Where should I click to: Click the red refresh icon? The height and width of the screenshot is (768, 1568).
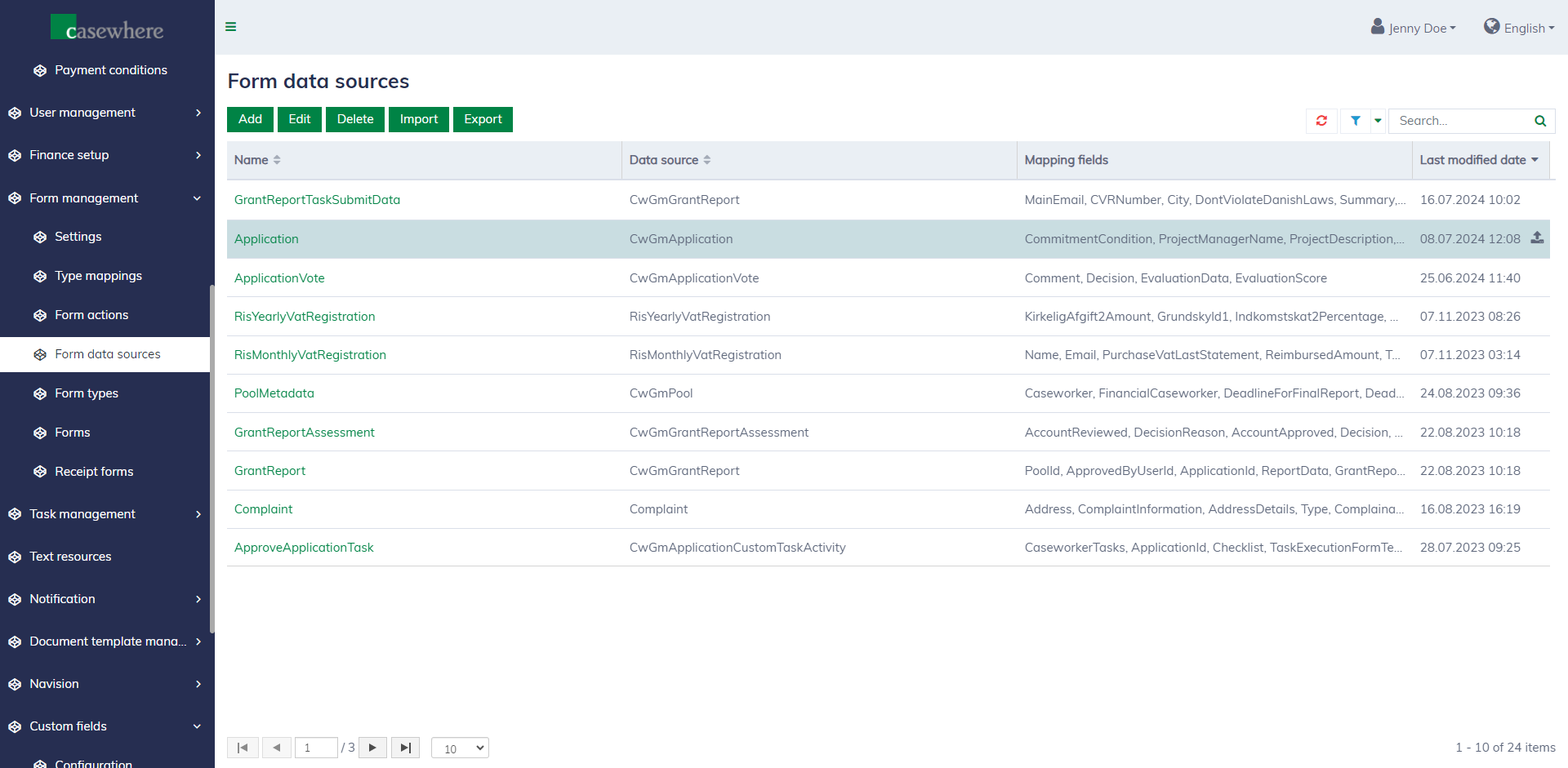click(x=1321, y=121)
